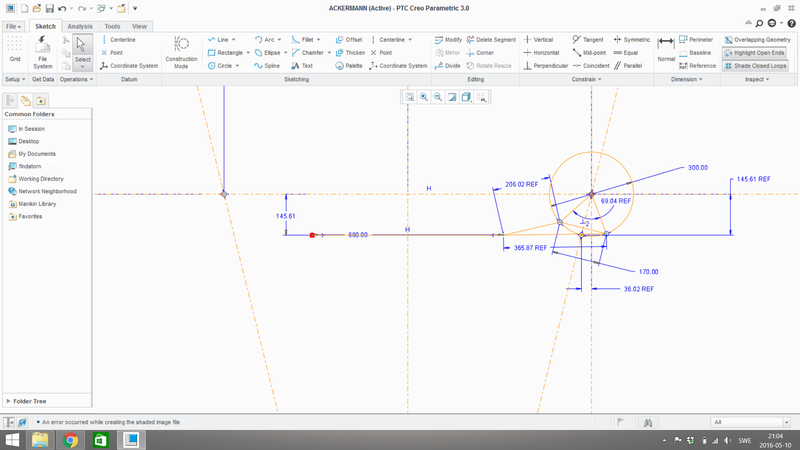Click the Construction Mode icon
This screenshot has height=450, width=800.
(181, 45)
